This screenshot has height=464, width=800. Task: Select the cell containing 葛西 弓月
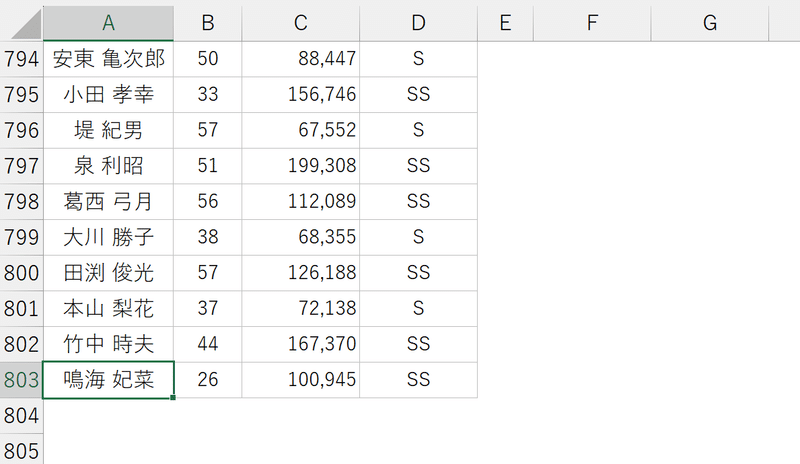click(x=108, y=202)
